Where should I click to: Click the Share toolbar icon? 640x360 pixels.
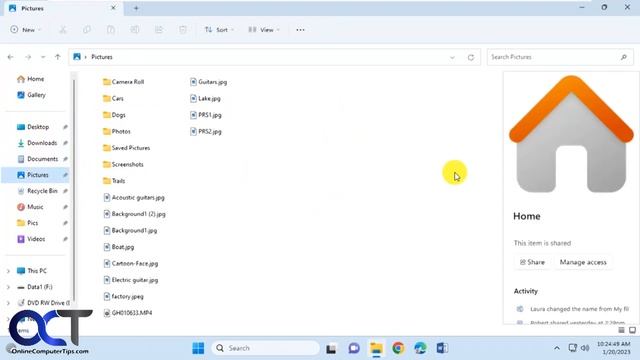(x=159, y=30)
